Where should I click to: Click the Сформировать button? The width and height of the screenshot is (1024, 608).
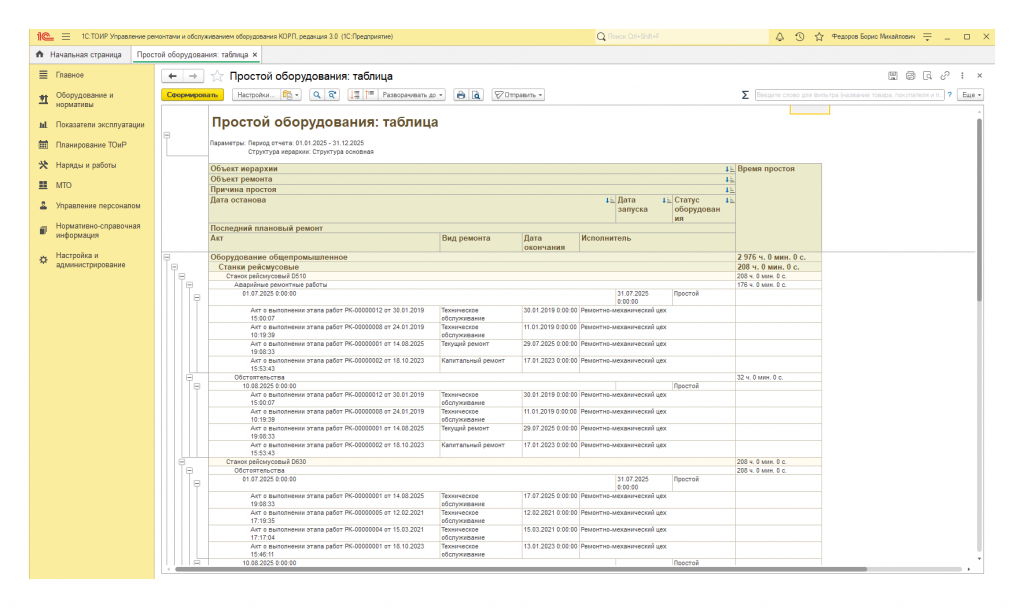point(192,95)
